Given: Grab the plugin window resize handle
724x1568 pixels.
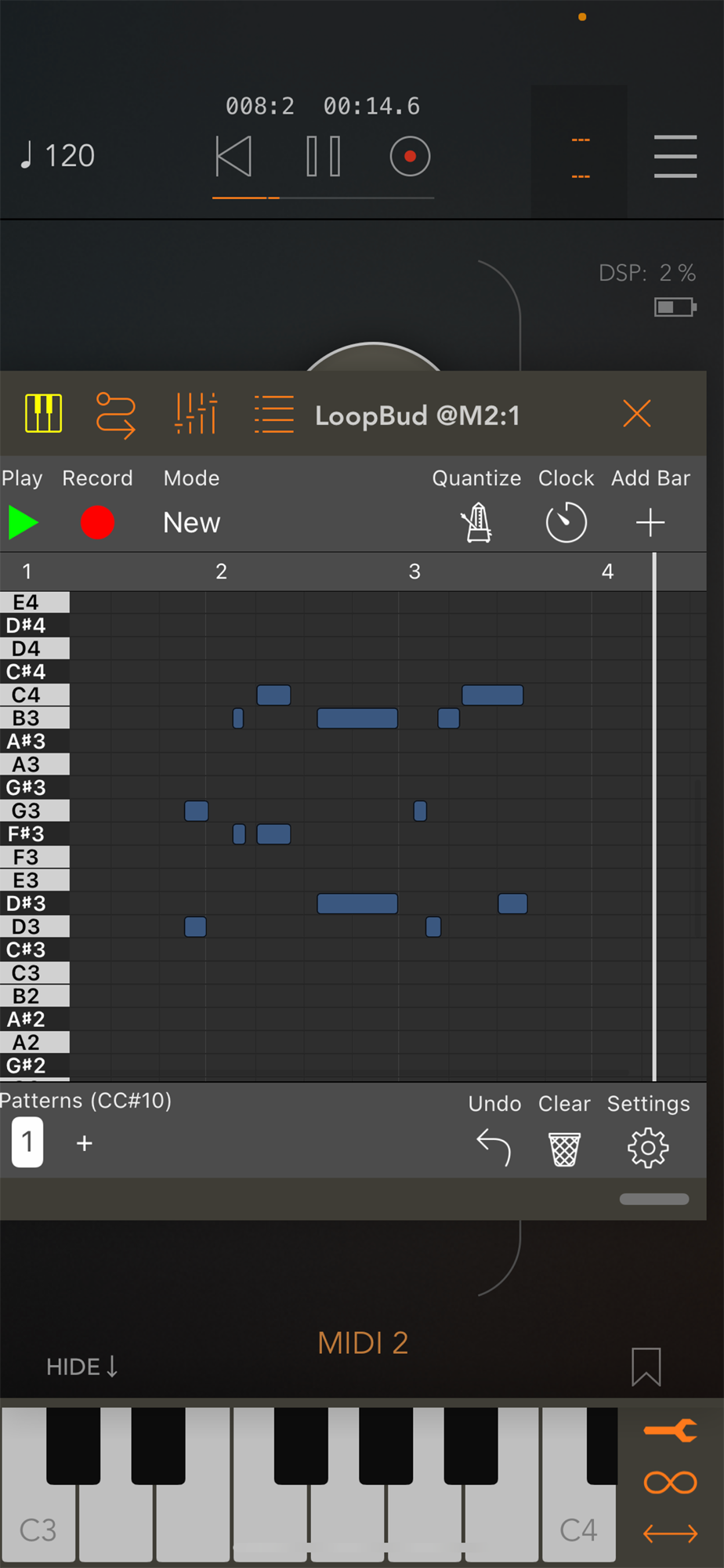Looking at the screenshot, I should (654, 1199).
